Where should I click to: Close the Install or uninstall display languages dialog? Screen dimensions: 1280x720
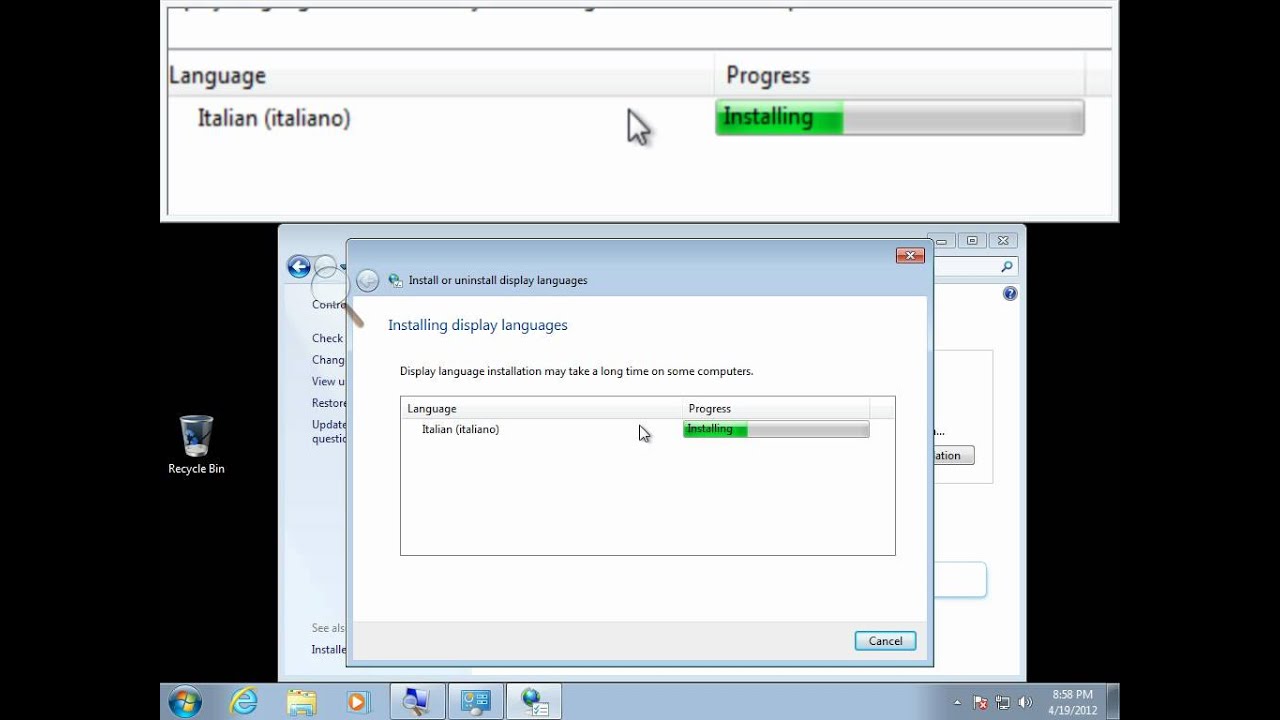(x=909, y=256)
